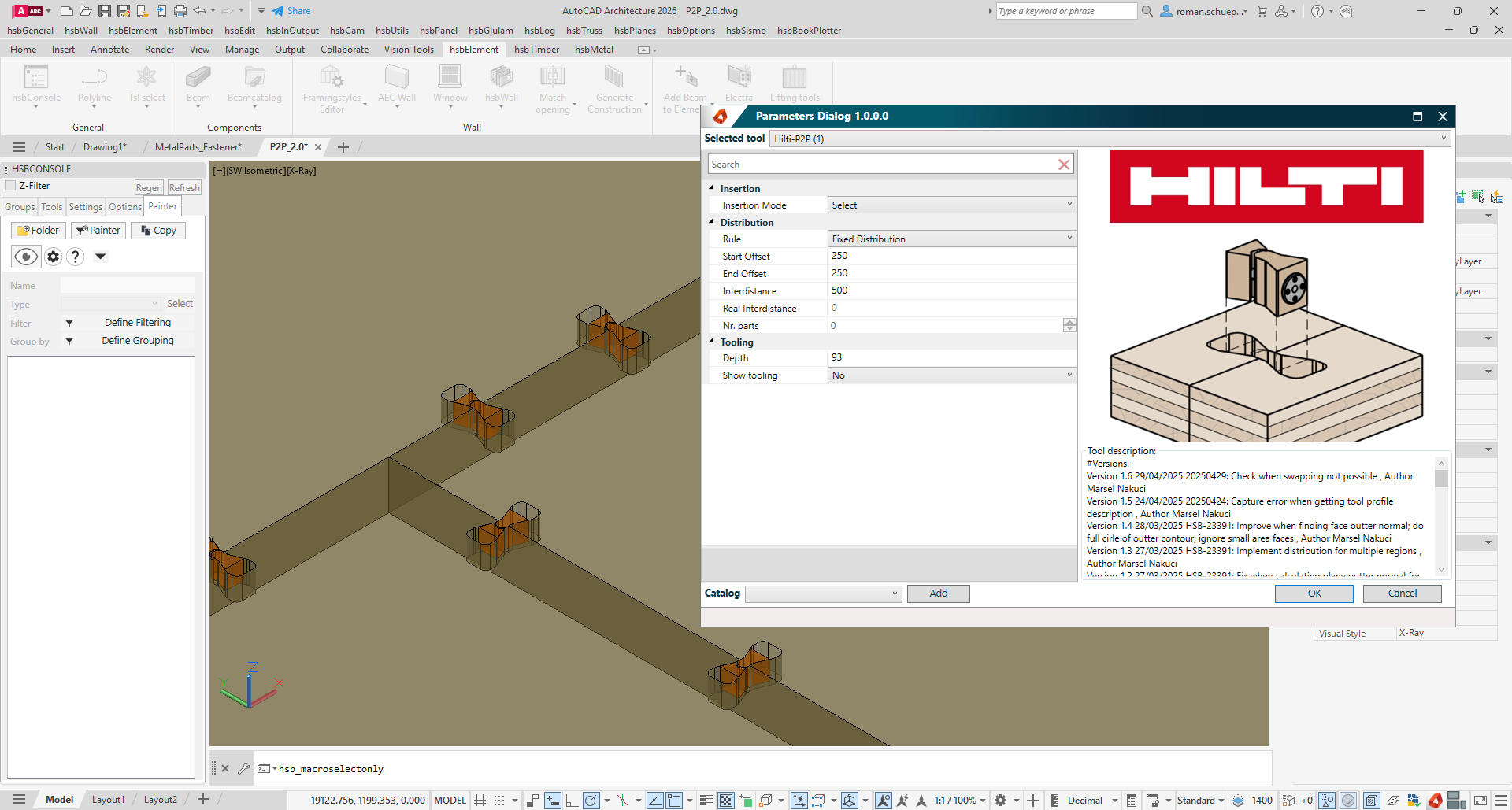The height and width of the screenshot is (810, 1512).
Task: Click the Electra tool icon
Action: pos(739,79)
